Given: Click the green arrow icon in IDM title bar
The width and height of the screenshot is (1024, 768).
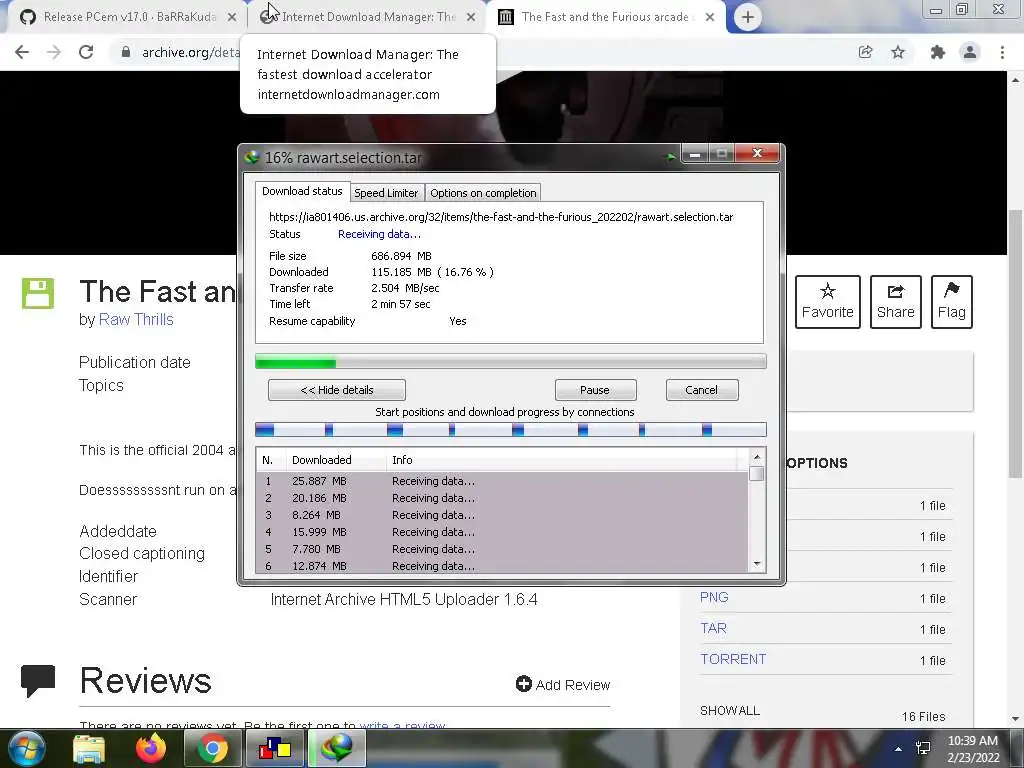Looking at the screenshot, I should [x=670, y=157].
